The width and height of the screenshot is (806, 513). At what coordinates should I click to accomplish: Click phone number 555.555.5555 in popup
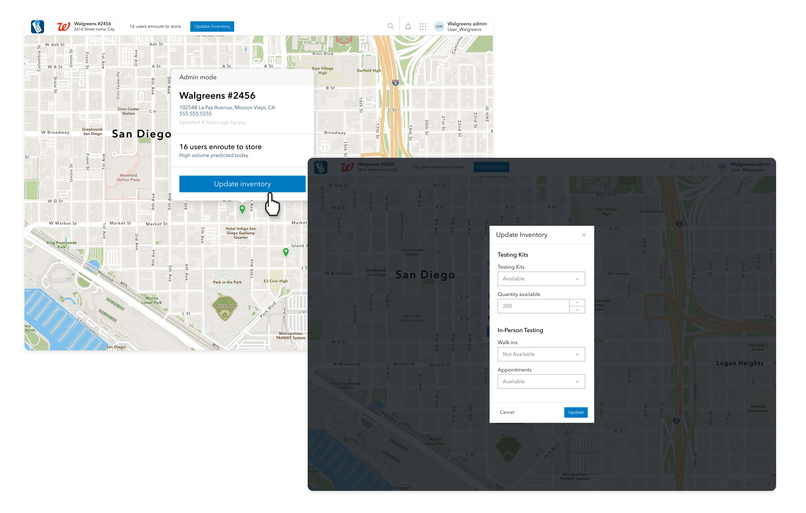point(195,114)
